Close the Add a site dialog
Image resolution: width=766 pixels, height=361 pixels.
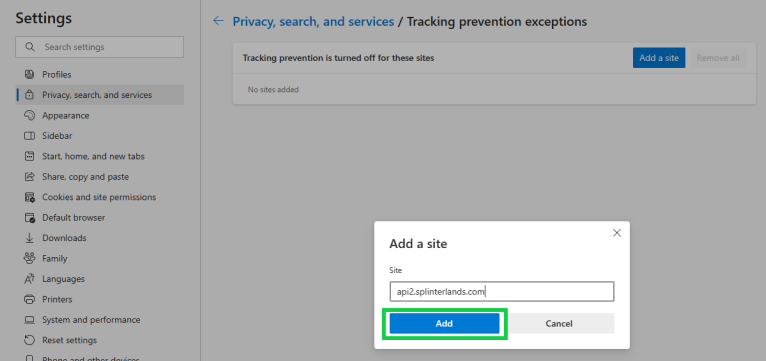617,233
